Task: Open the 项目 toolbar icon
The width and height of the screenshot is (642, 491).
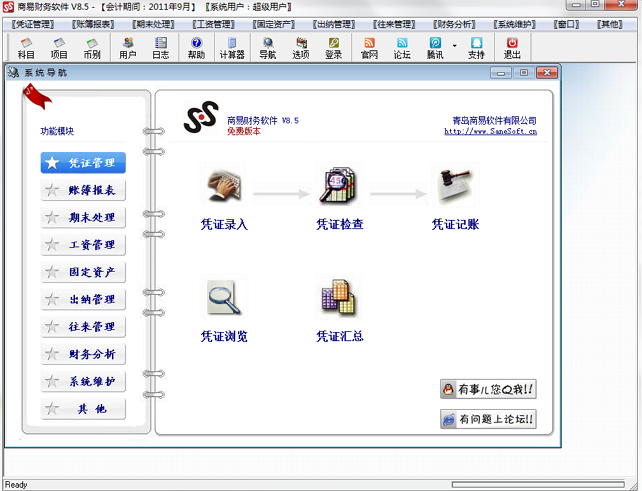Action: point(59,48)
